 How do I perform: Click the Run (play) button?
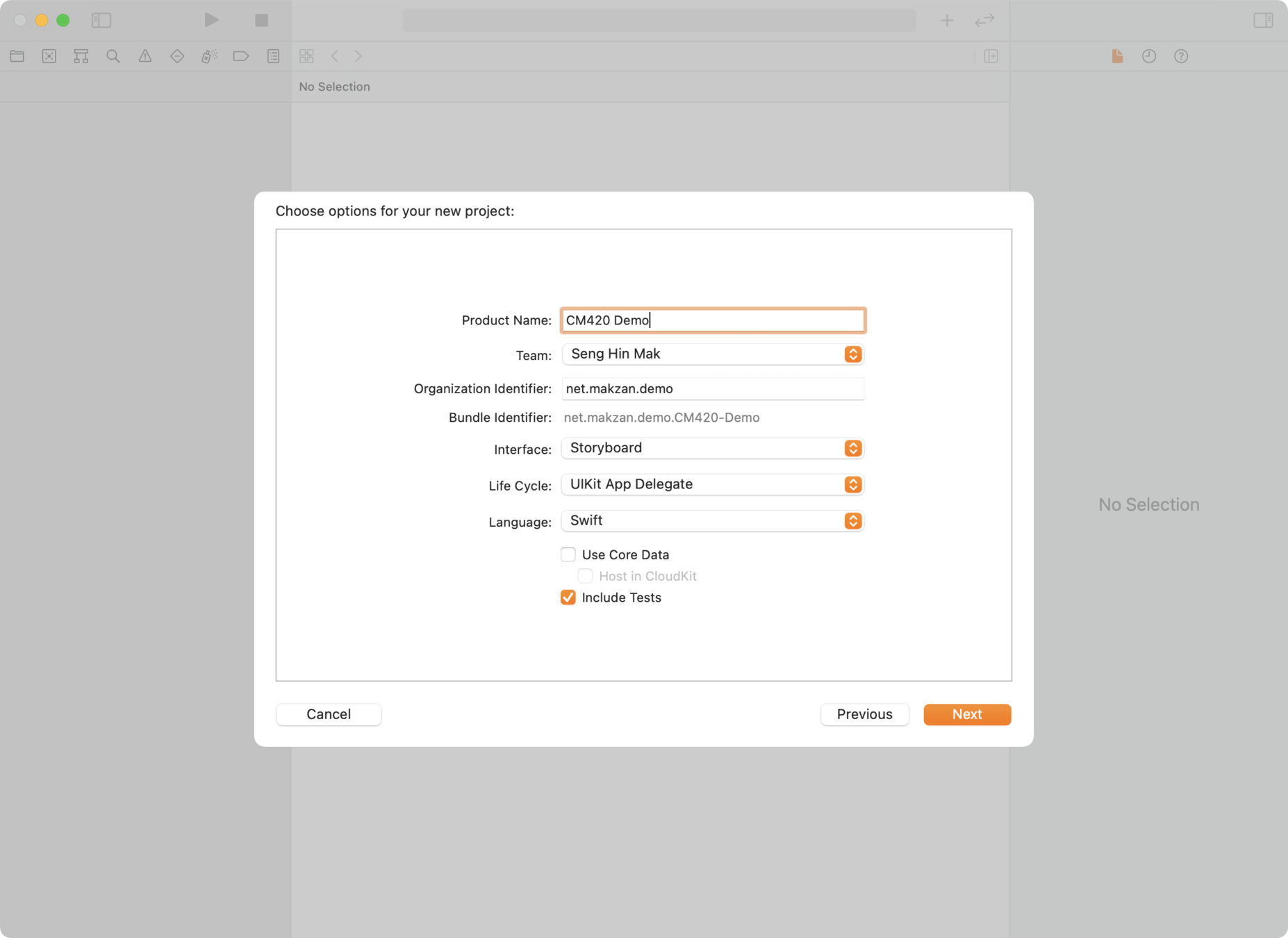(212, 20)
